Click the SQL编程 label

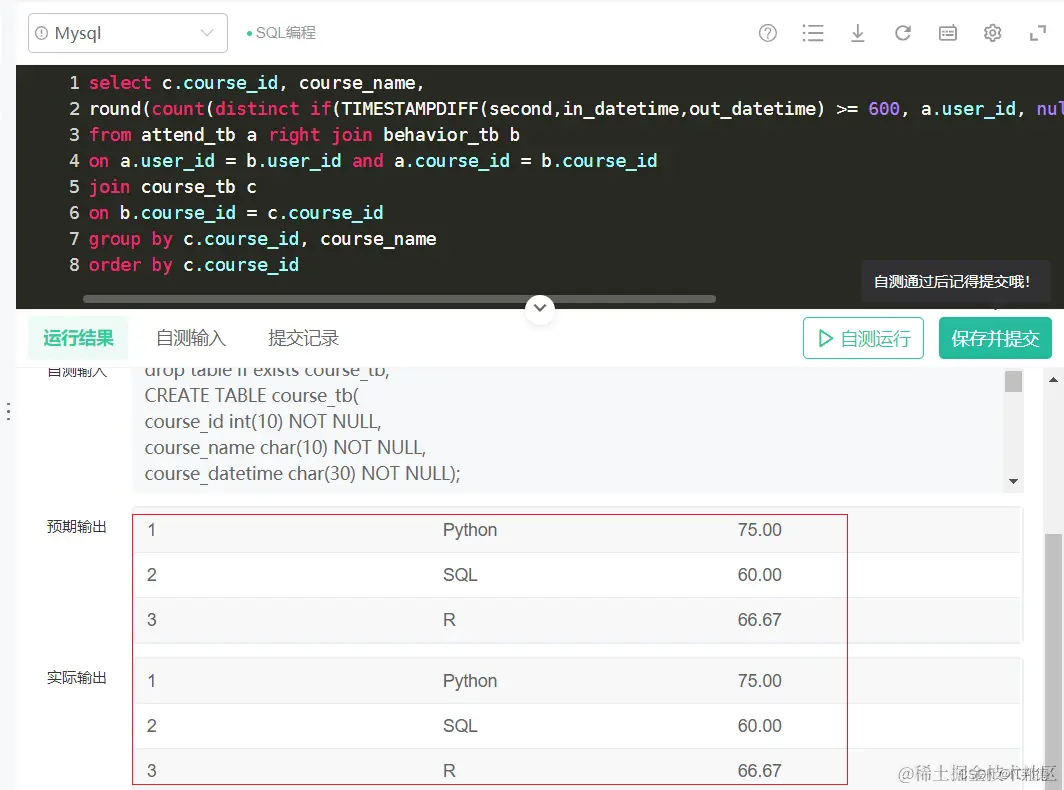286,33
